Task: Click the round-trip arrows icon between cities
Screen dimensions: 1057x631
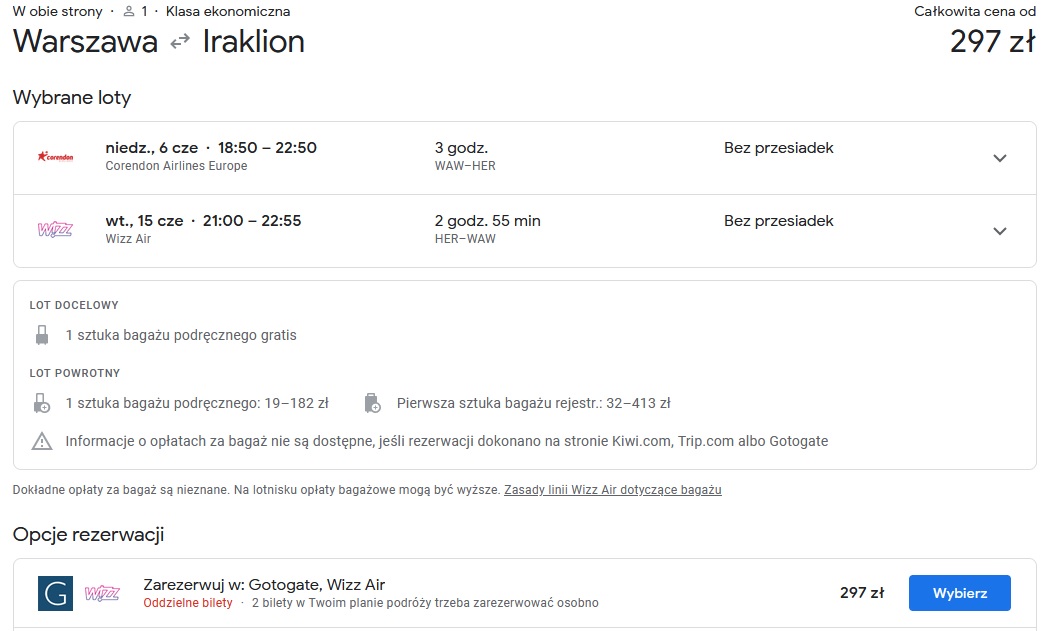Action: [x=180, y=42]
